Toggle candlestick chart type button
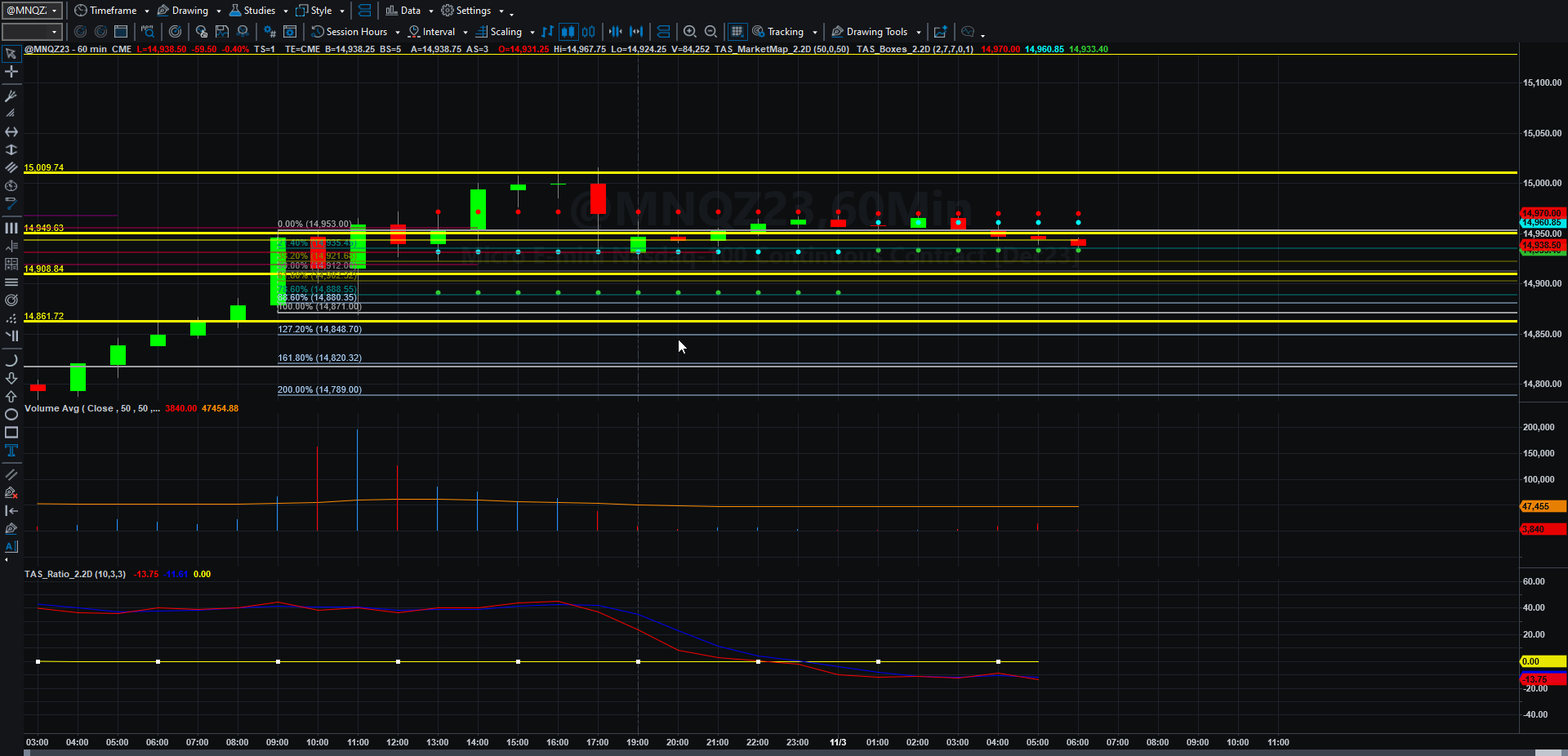 [x=568, y=32]
